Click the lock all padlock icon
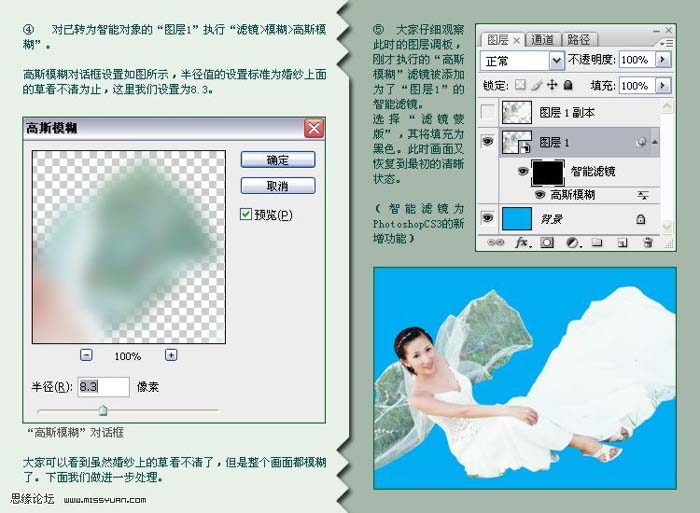This screenshot has height=513, width=700. 568,86
